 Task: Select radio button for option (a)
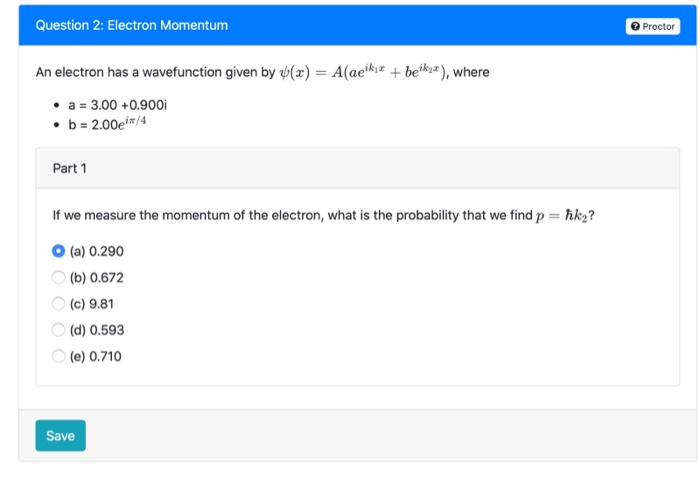point(59,251)
